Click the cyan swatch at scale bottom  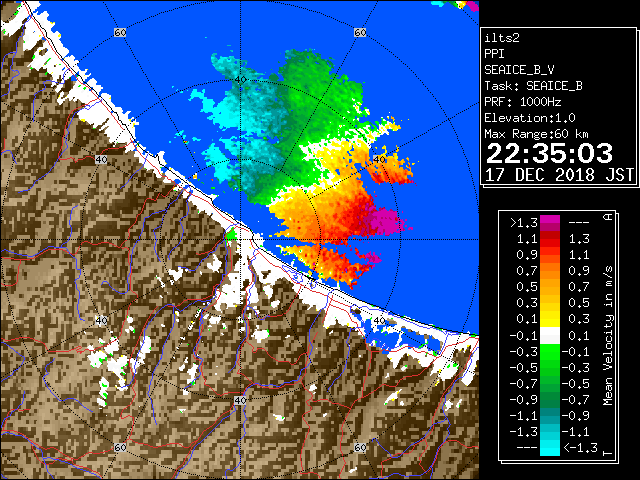point(550,447)
